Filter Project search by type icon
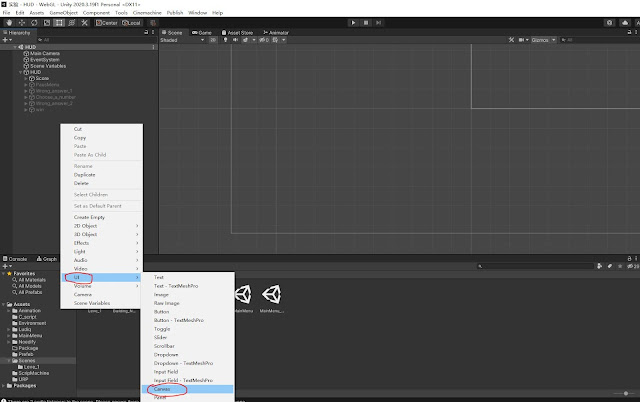 click(599, 266)
